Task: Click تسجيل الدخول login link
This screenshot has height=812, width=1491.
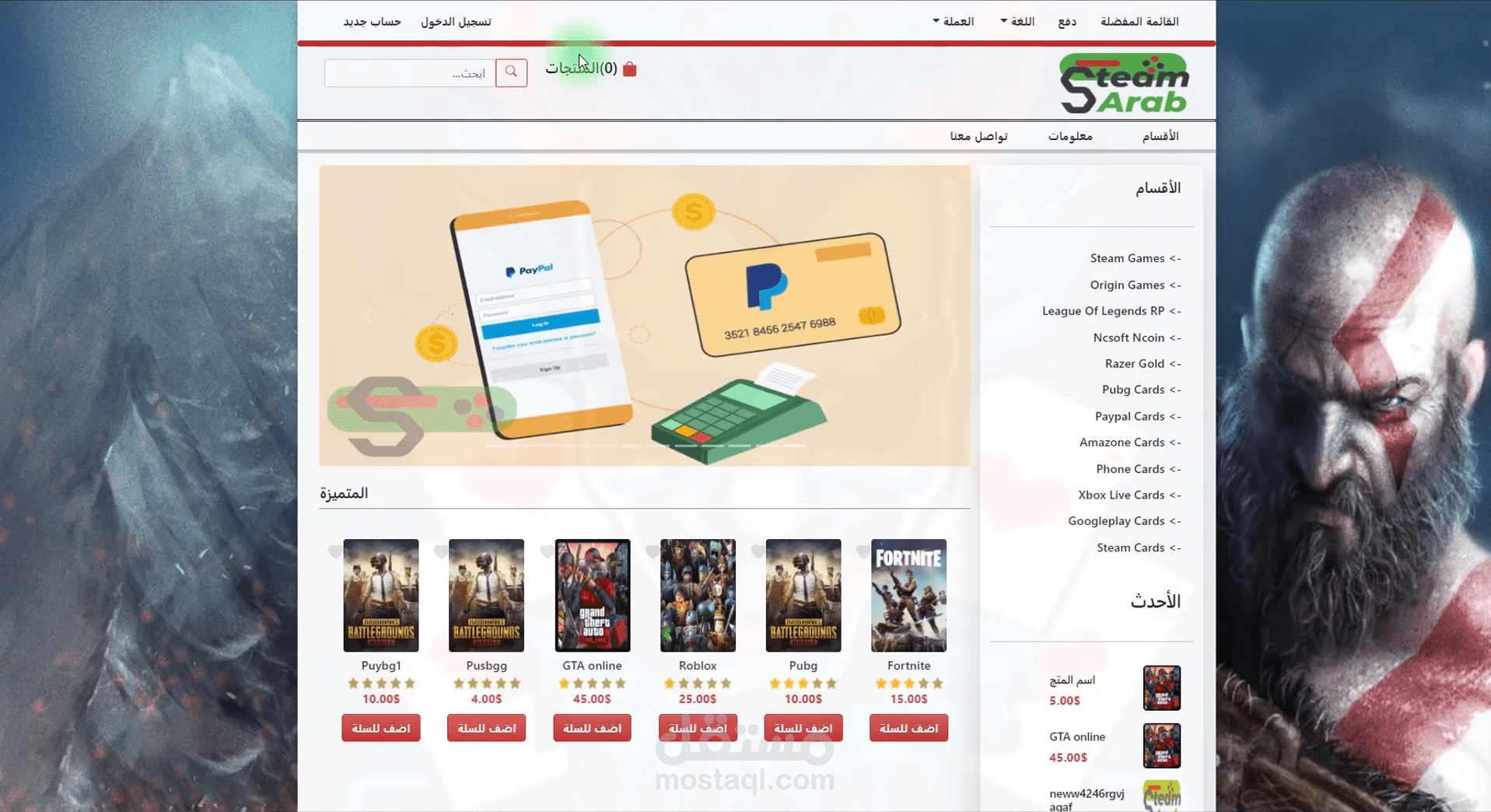Action: point(456,22)
